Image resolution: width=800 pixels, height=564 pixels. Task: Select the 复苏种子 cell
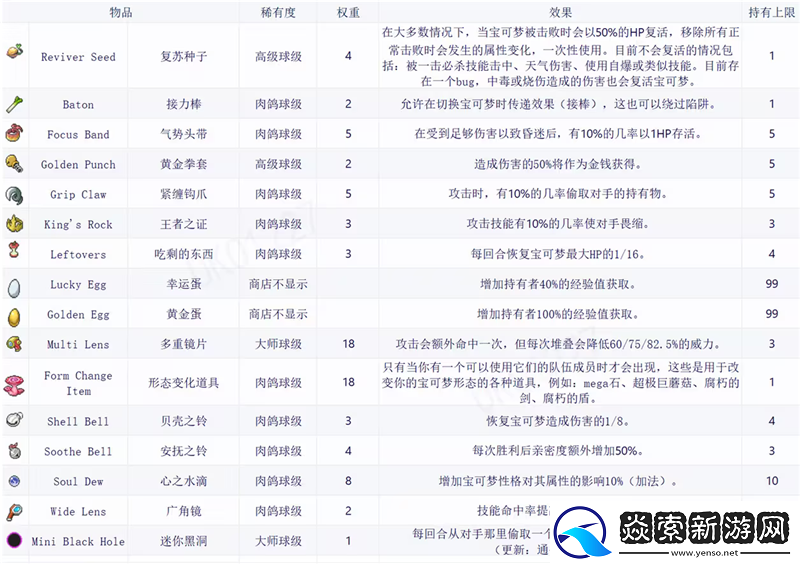point(184,56)
